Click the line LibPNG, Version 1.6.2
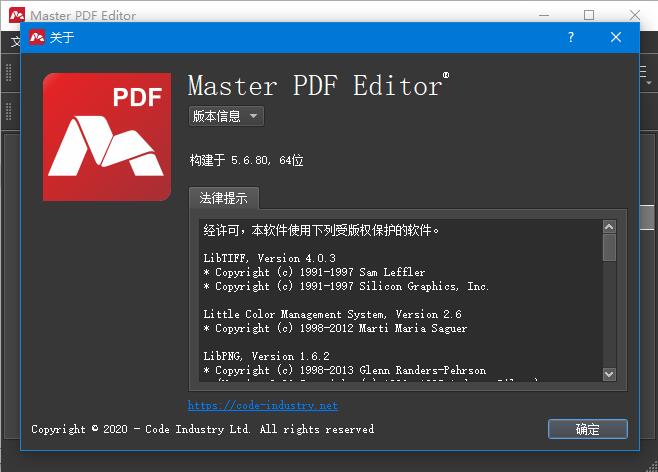658x472 pixels. [266, 356]
